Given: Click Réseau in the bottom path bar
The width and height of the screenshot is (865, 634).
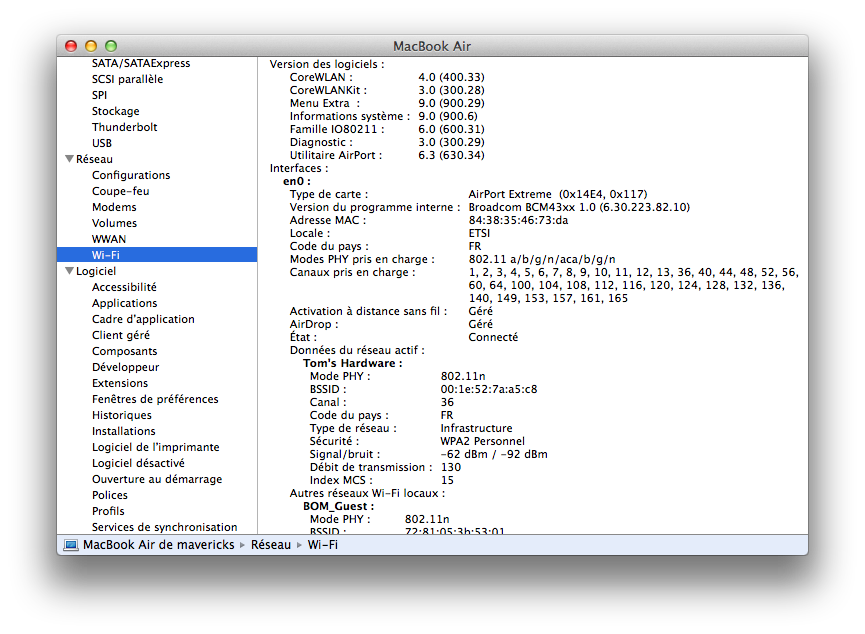Looking at the screenshot, I should pyautogui.click(x=271, y=545).
